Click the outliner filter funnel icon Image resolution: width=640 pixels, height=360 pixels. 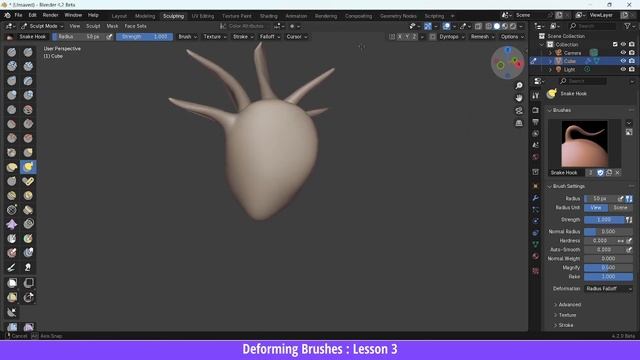click(627, 26)
